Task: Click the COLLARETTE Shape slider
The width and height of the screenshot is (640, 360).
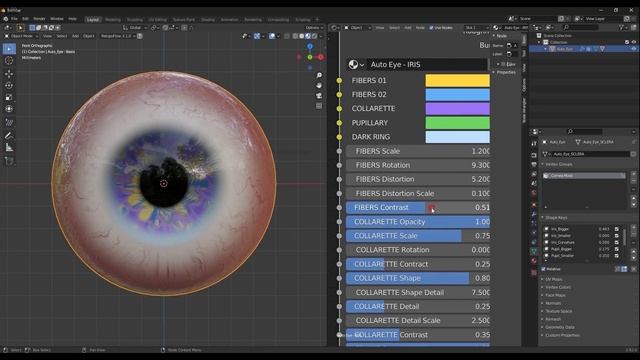Action: point(418,278)
